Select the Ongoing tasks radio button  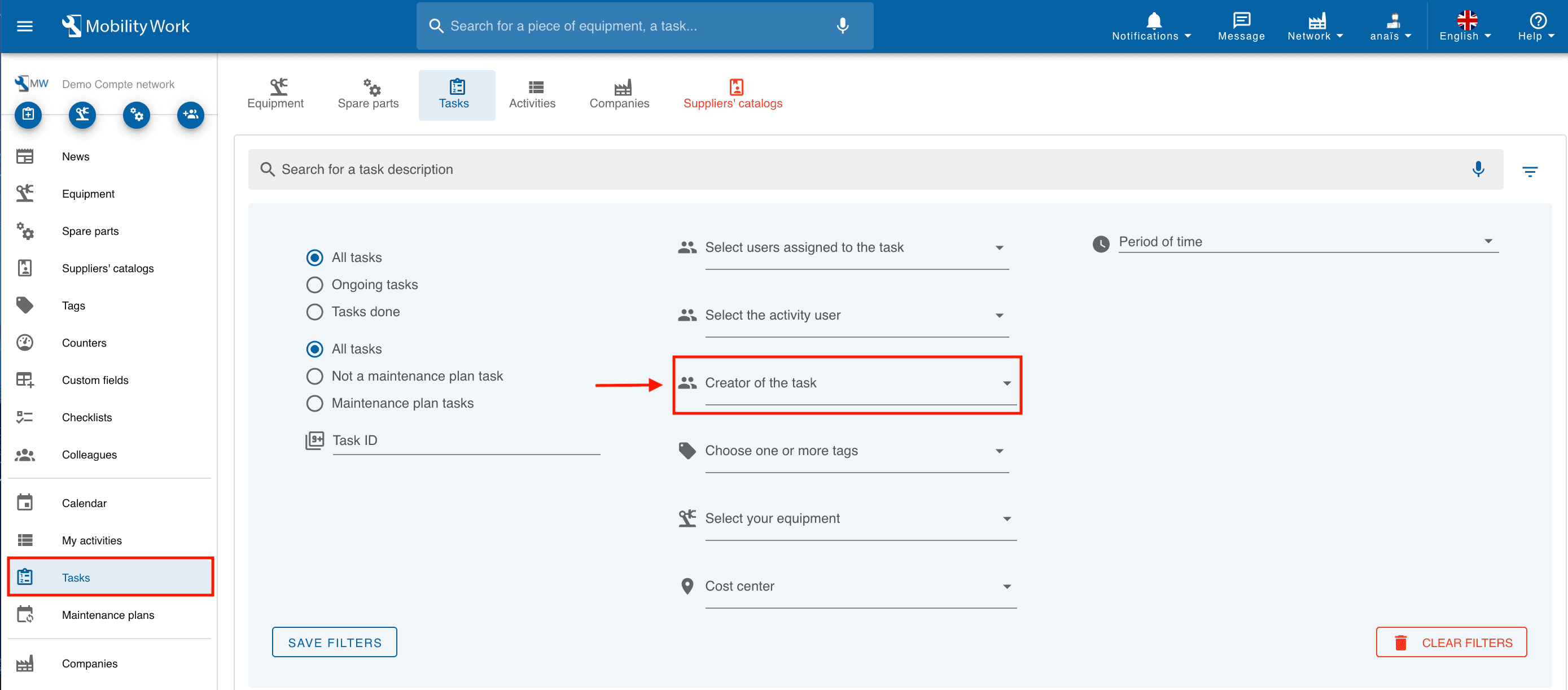tap(315, 285)
